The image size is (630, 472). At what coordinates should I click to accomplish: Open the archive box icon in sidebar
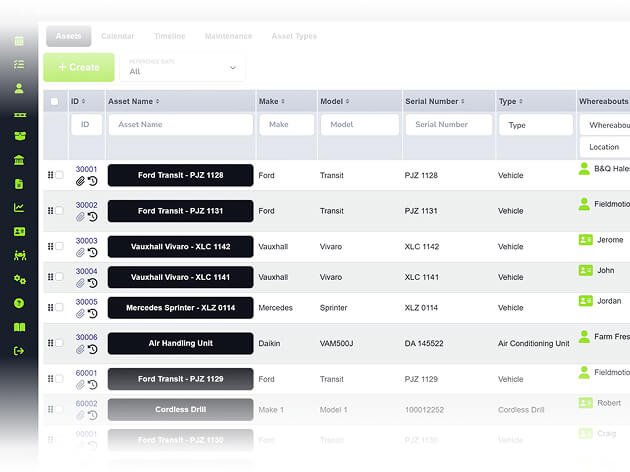coord(20,136)
